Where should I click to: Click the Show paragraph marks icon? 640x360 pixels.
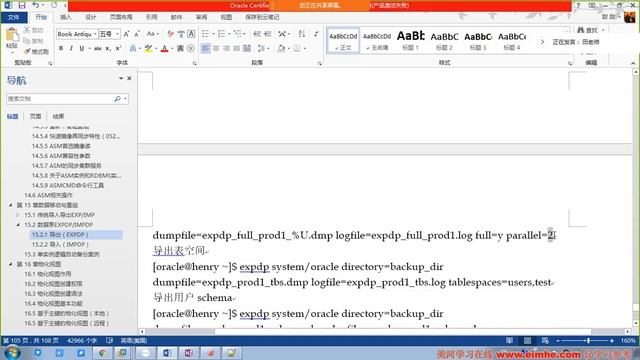pos(316,34)
